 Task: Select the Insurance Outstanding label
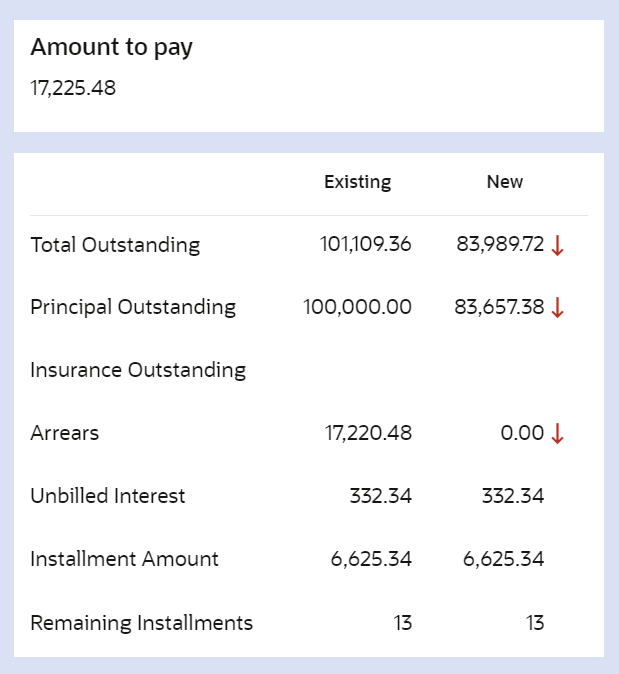[138, 370]
